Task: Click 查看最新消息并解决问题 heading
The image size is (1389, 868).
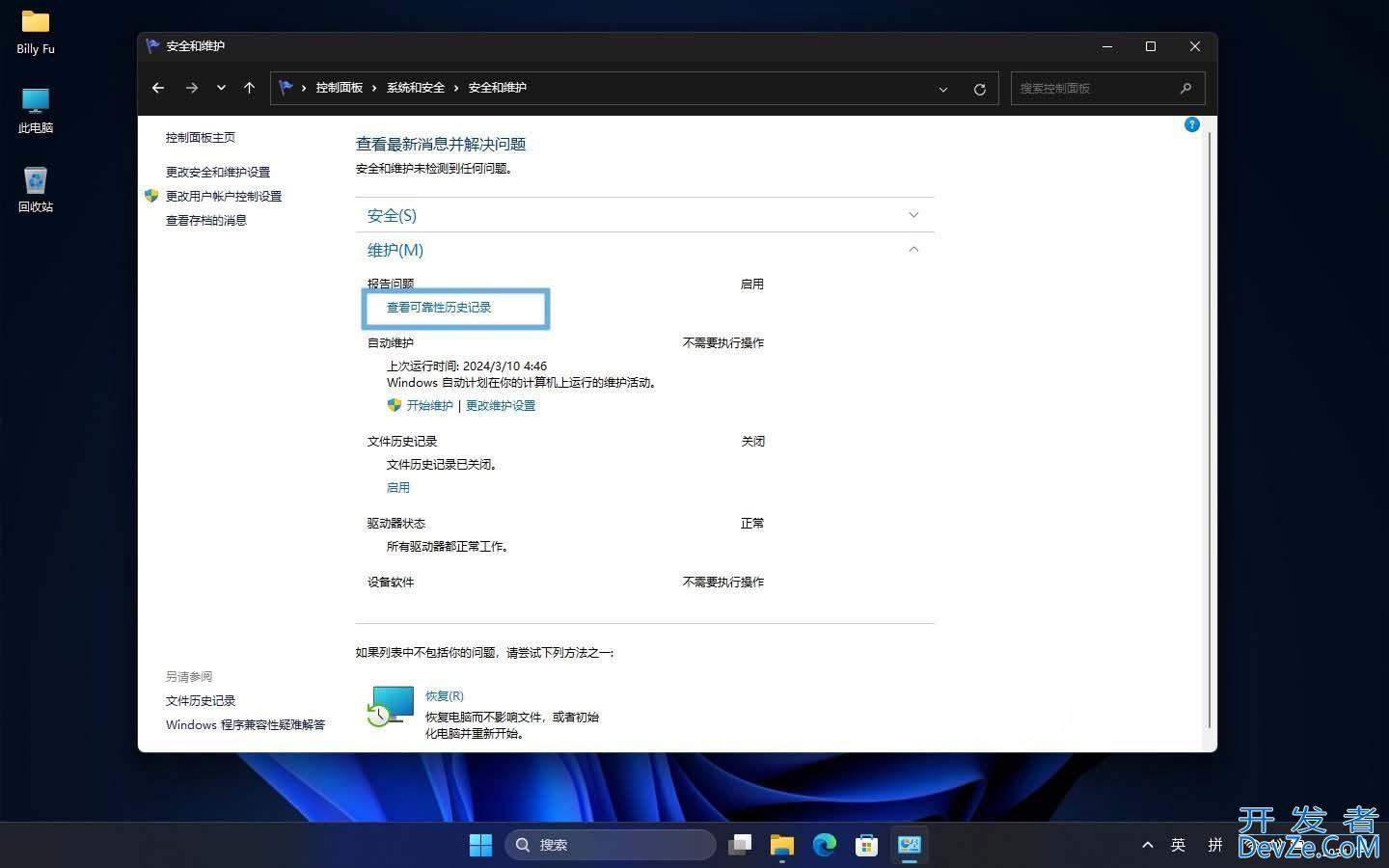Action: tap(441, 145)
